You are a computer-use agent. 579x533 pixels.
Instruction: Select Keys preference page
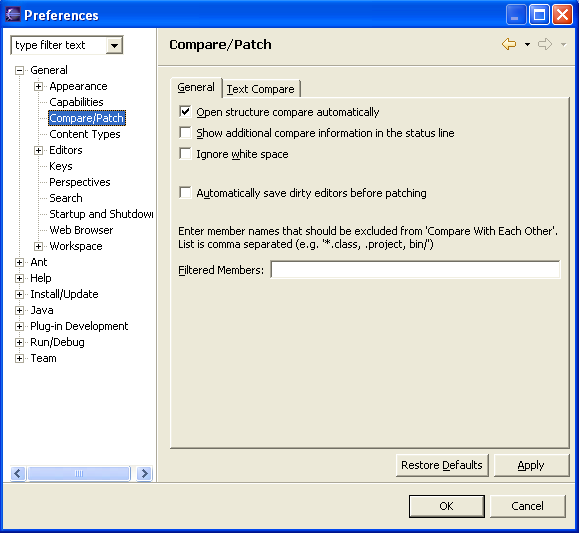tap(61, 166)
